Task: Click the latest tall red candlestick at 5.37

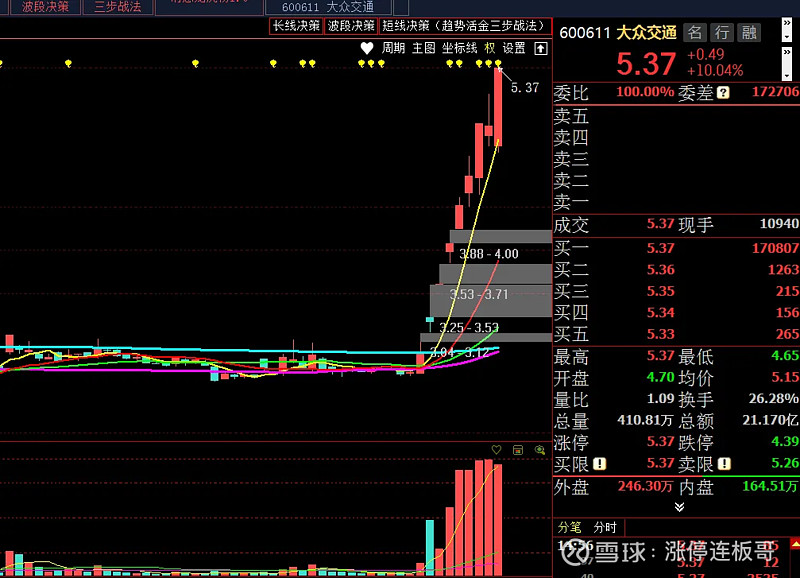Action: [x=498, y=107]
